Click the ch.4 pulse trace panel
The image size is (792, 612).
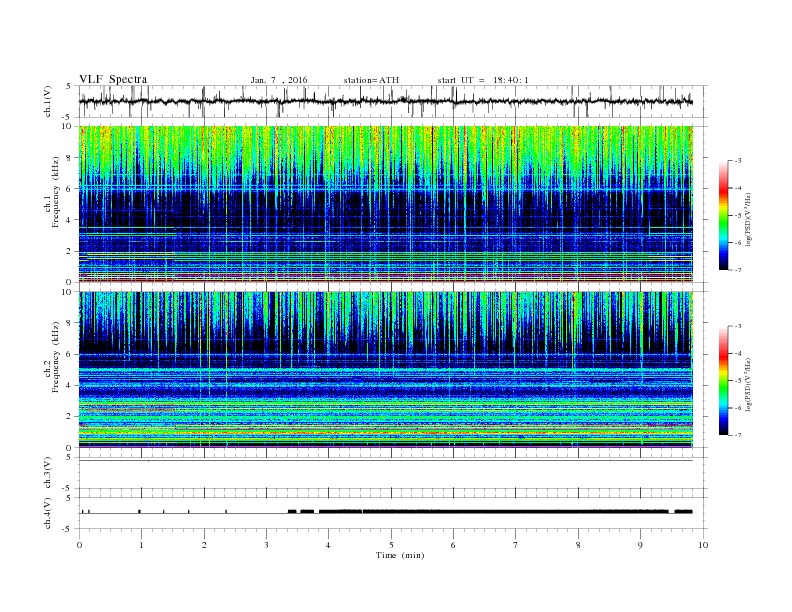[x=393, y=513]
